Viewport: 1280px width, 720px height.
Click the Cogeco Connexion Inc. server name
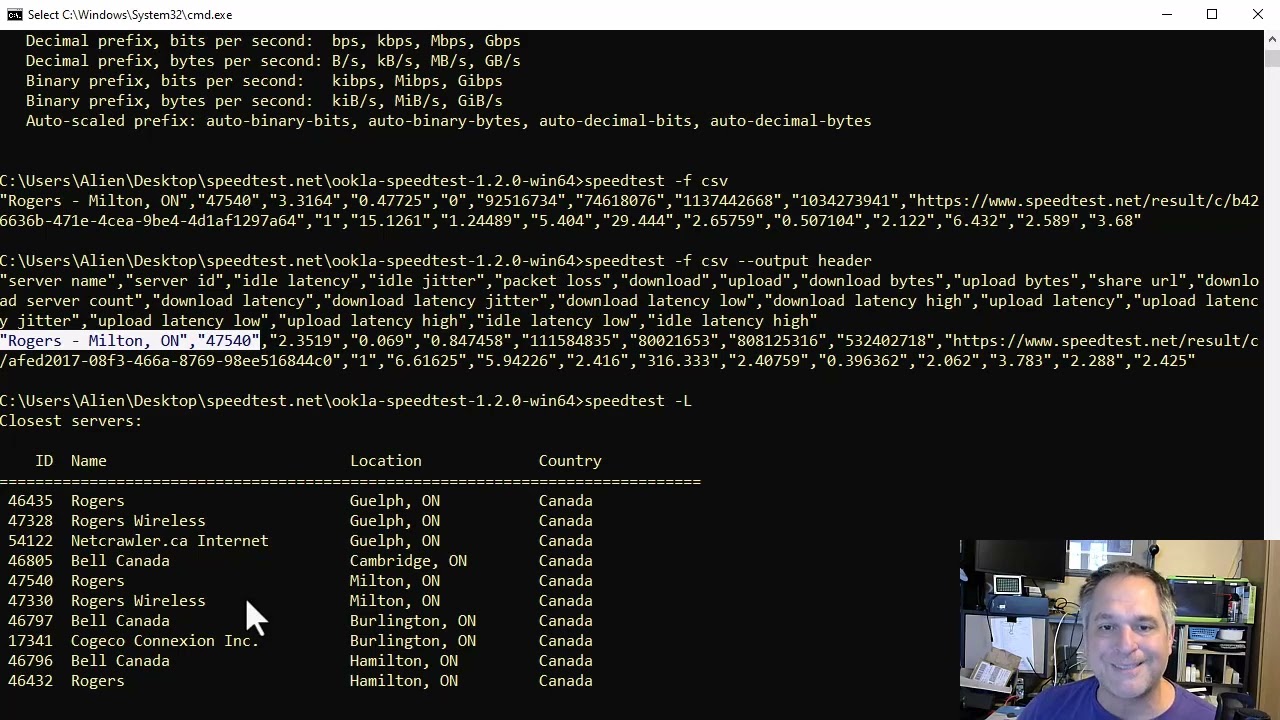[x=165, y=640]
